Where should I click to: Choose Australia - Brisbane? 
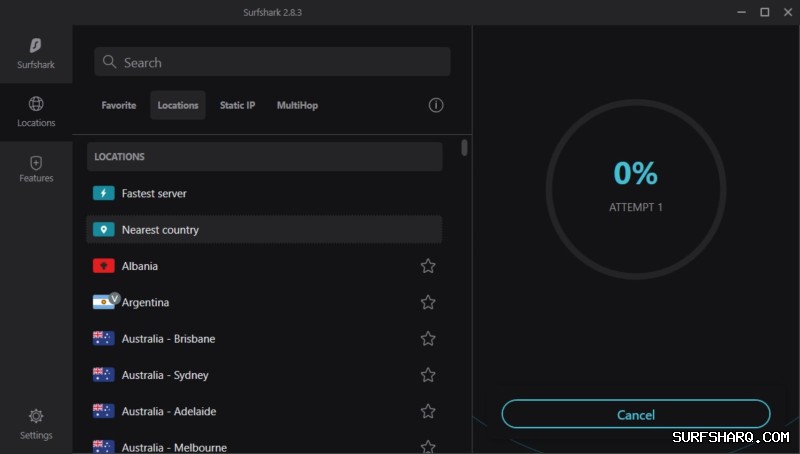(264, 338)
